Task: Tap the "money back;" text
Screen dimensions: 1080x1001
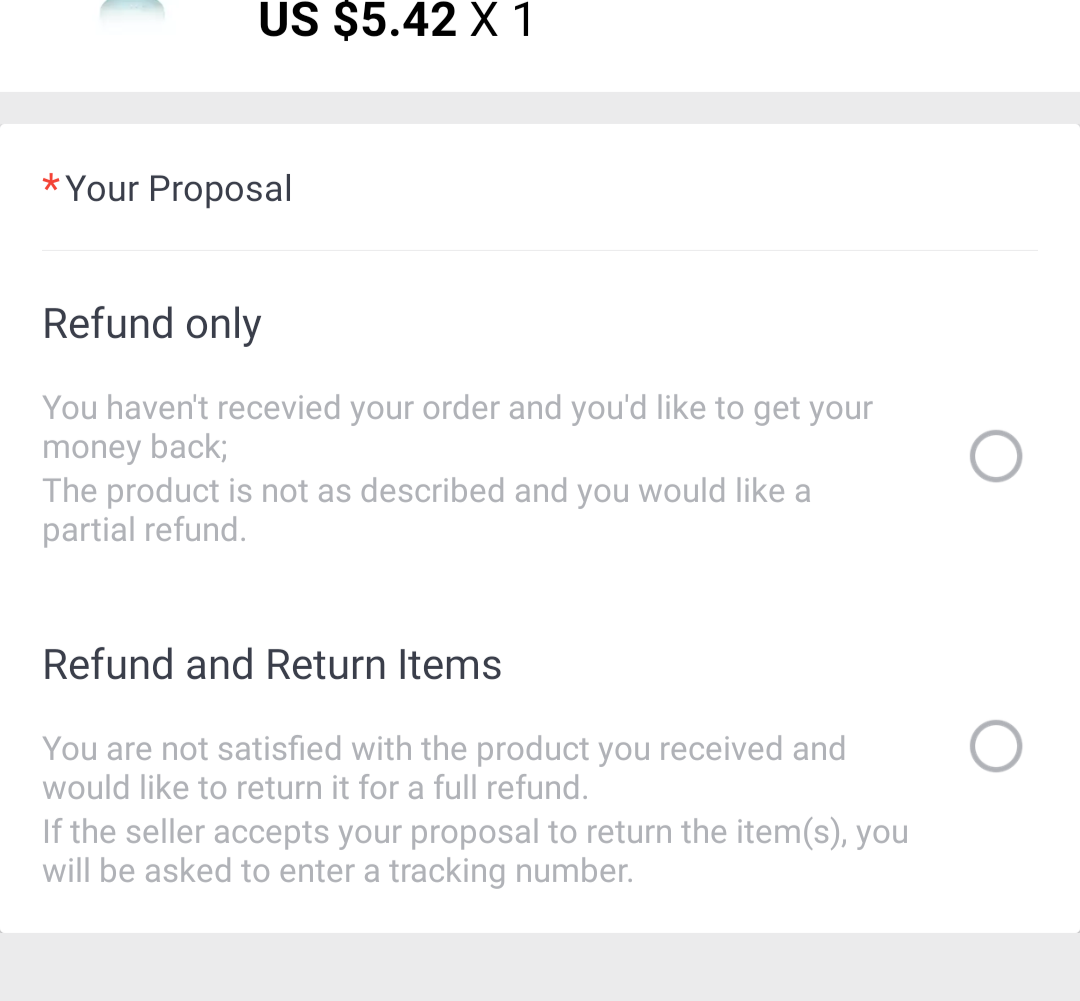Action: point(135,447)
